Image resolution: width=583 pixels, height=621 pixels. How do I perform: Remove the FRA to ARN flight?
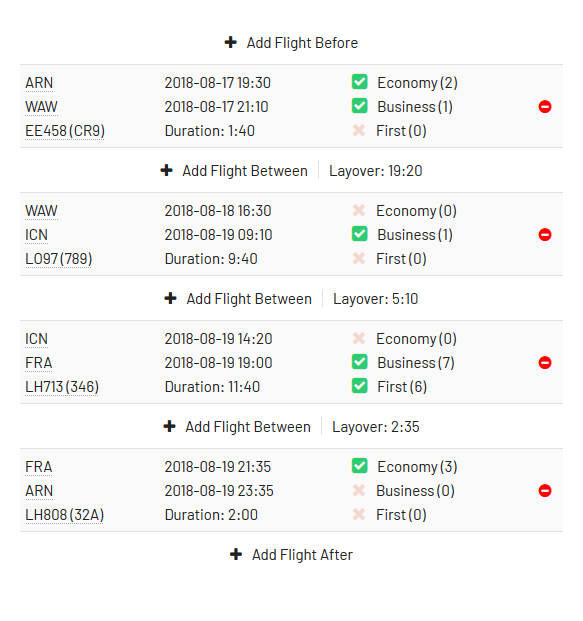[545, 490]
